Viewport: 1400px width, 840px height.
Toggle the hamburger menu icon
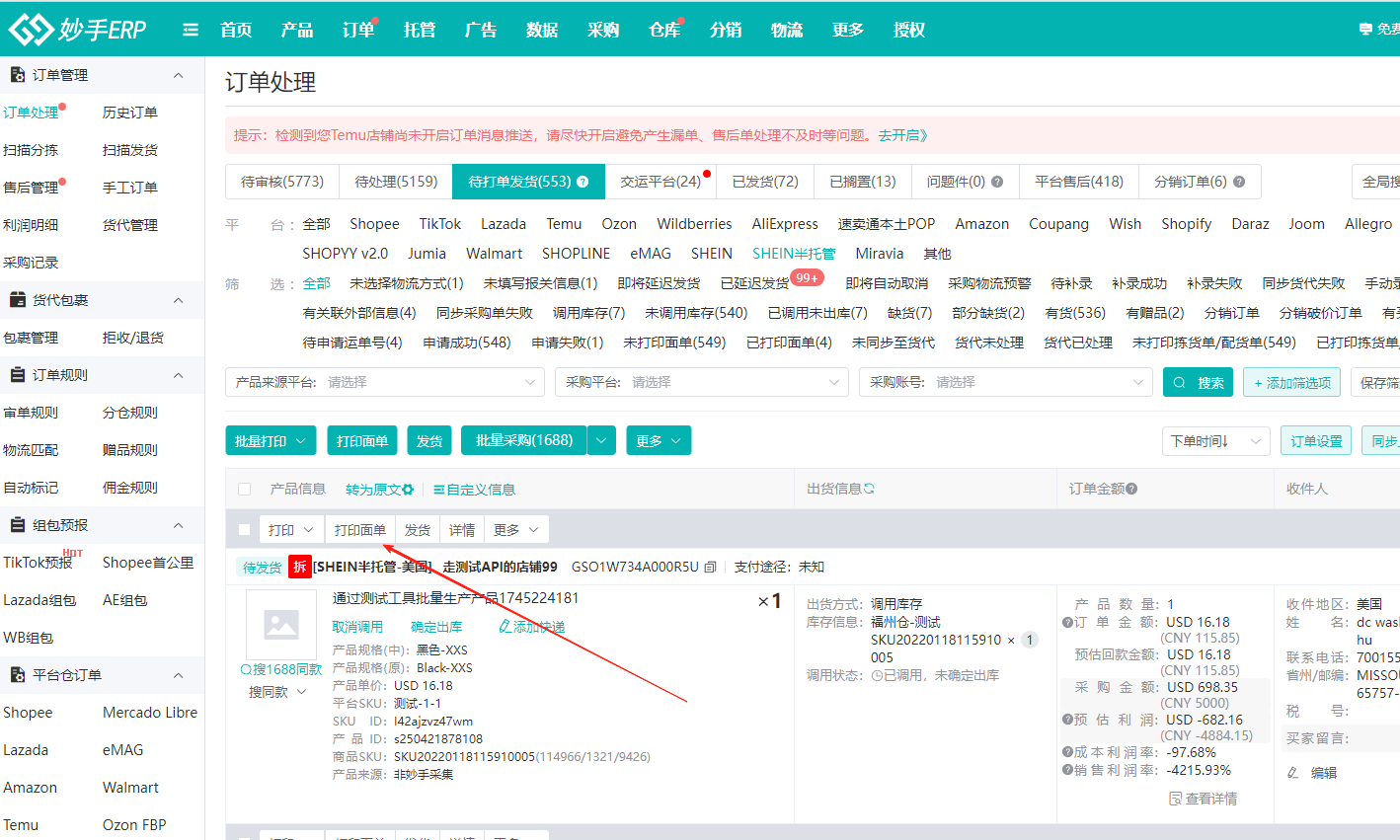(191, 30)
